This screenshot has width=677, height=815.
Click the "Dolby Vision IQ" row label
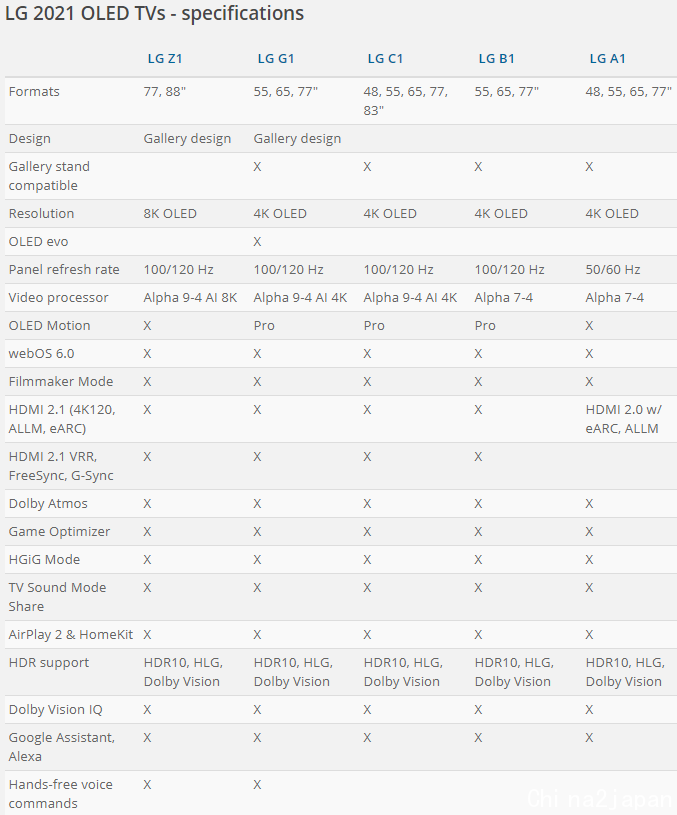[55, 710]
